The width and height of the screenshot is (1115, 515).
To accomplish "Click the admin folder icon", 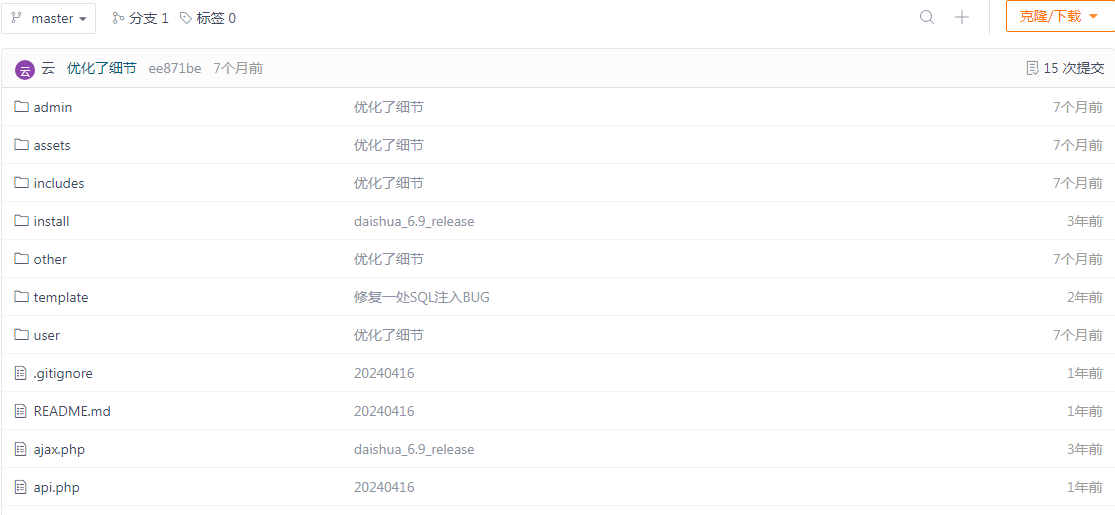I will (21, 107).
